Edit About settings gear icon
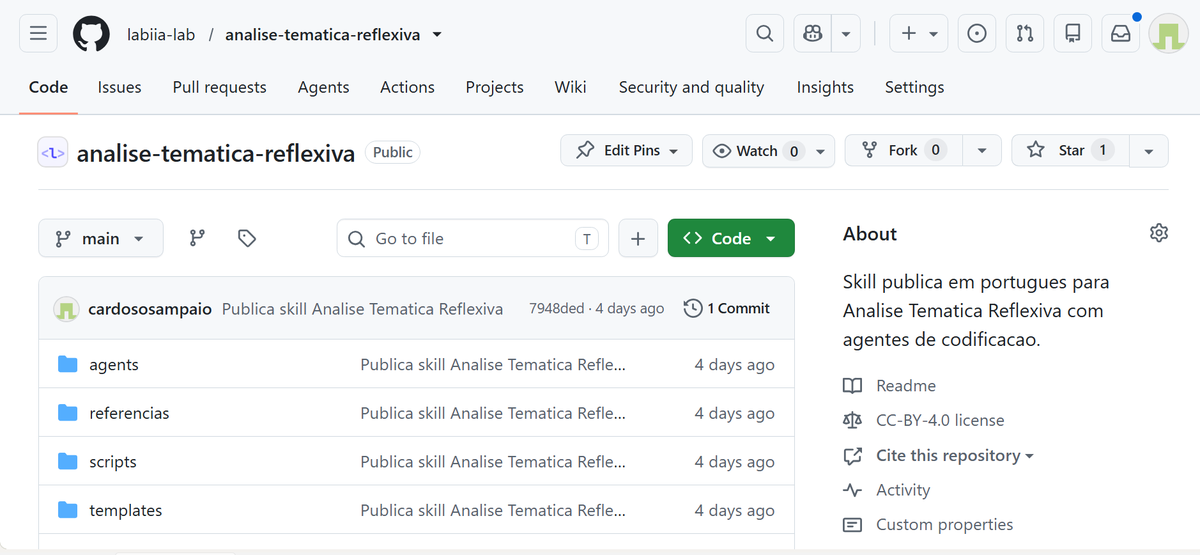The image size is (1200, 555). click(x=1159, y=233)
